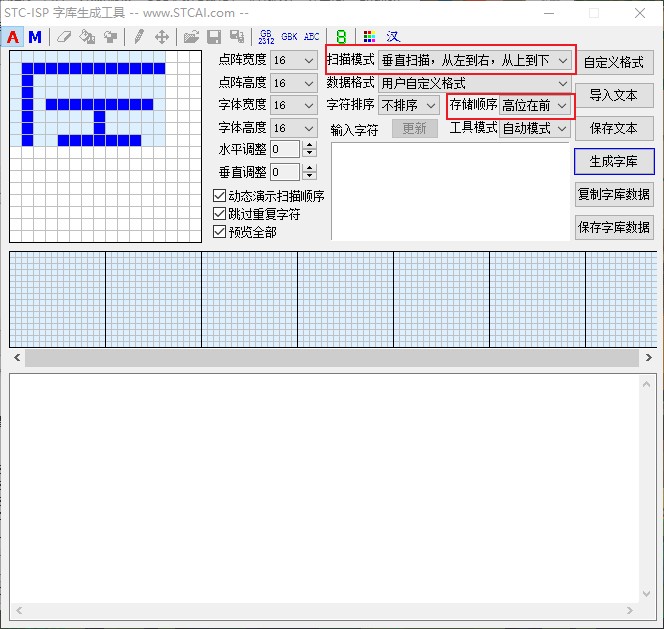Open the 点阵高度 dropdown

click(293, 83)
